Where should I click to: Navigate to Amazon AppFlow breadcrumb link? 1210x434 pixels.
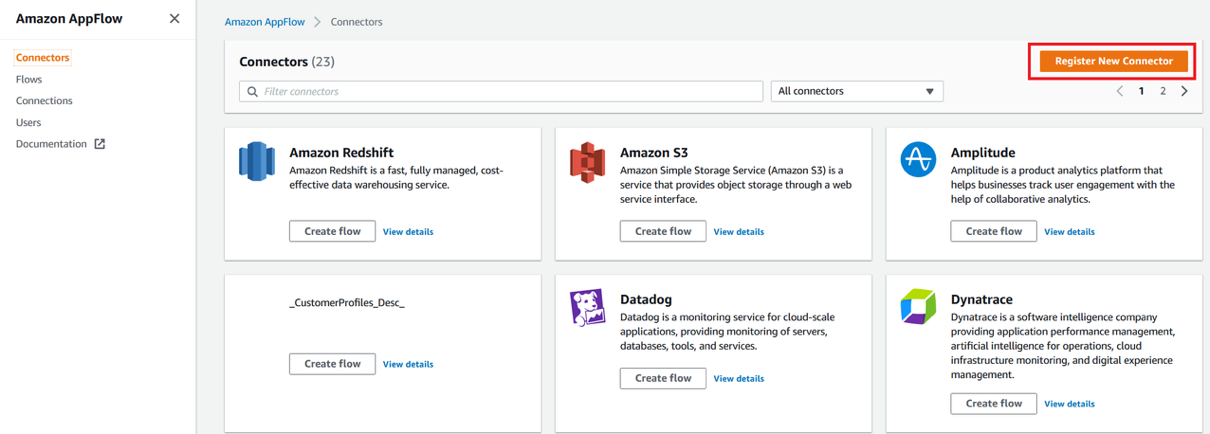[264, 22]
